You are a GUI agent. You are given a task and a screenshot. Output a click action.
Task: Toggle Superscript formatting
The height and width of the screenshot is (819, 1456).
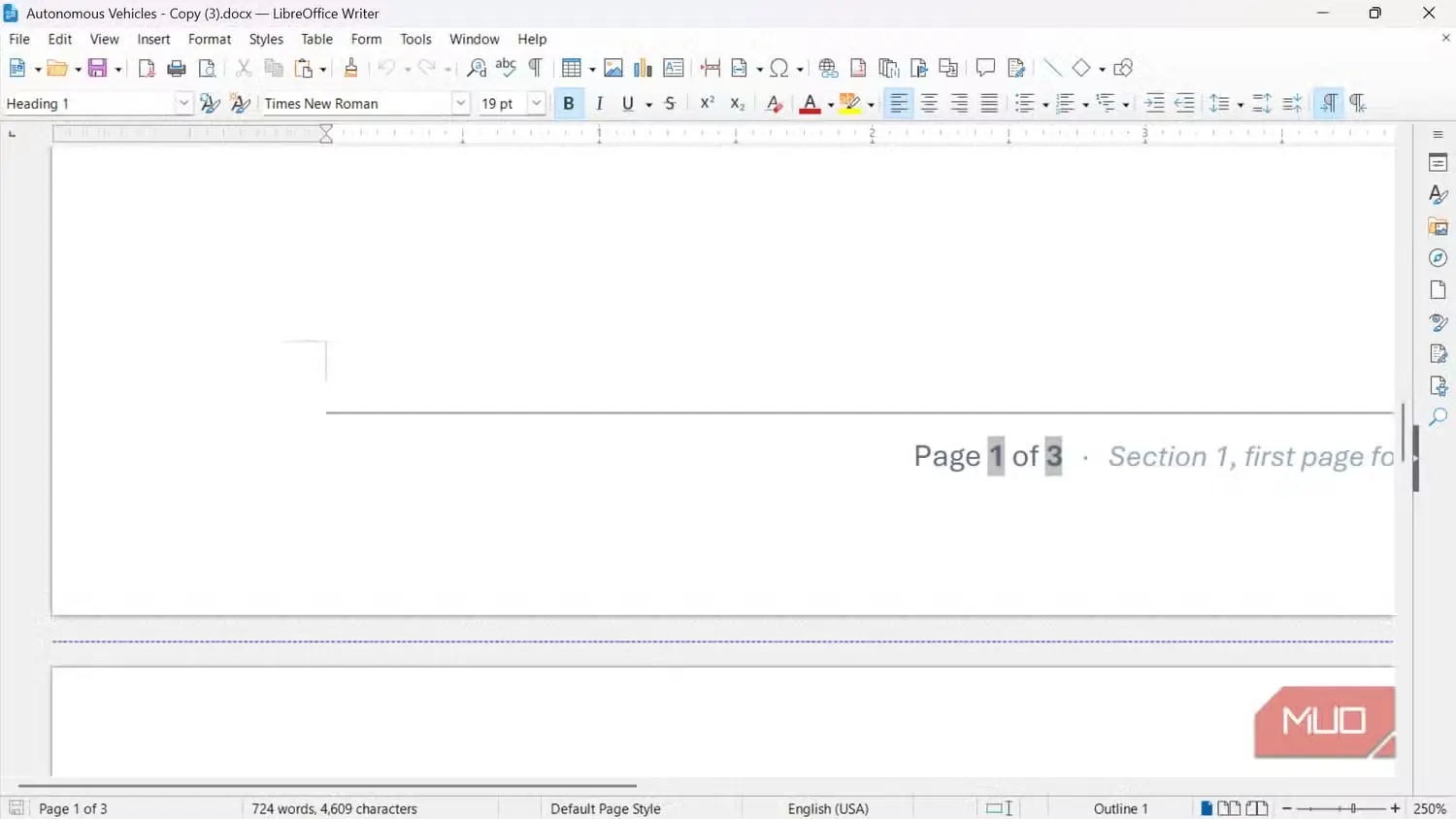[708, 104]
